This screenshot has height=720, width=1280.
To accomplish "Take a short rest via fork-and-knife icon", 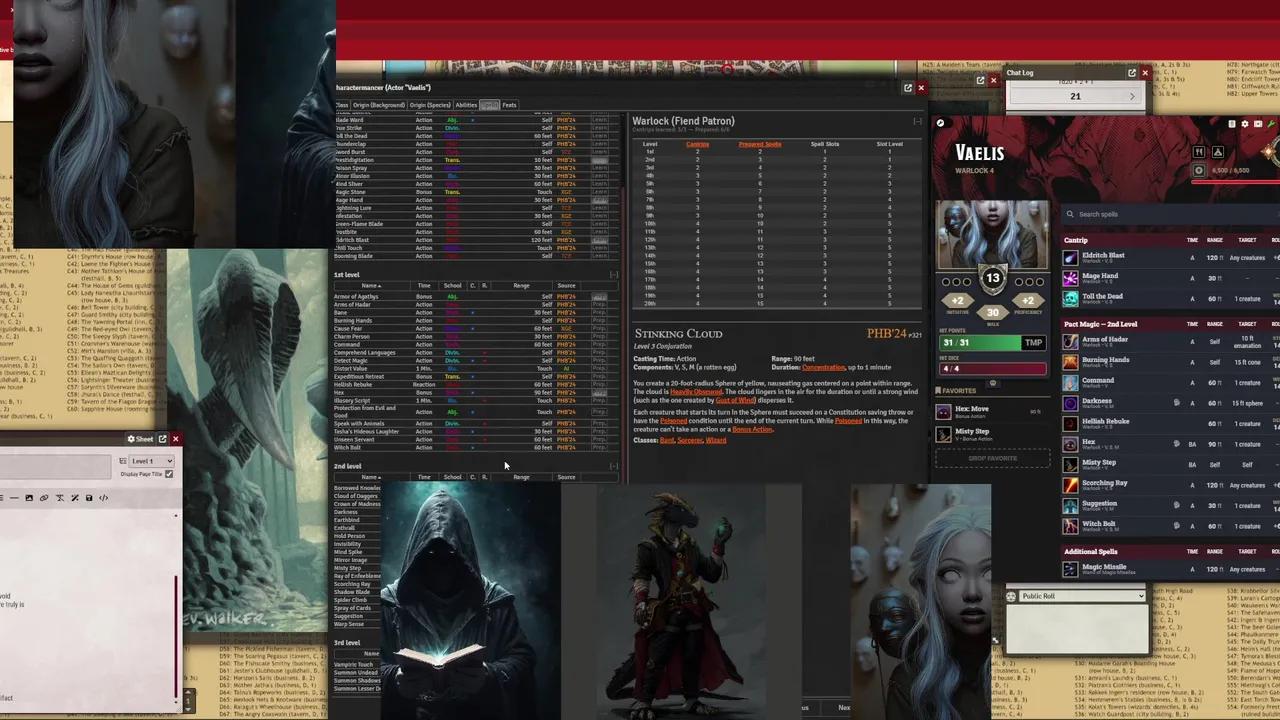I will click(1199, 152).
